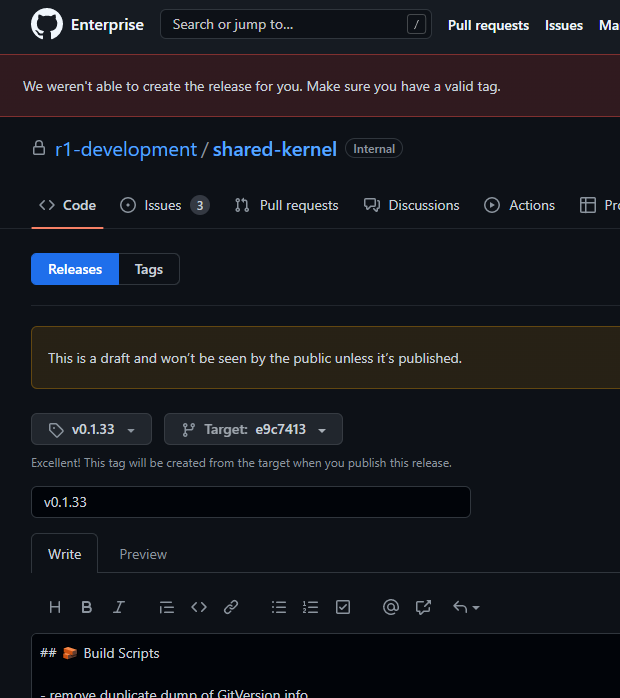Open global Pull requests in top navigation

(488, 25)
